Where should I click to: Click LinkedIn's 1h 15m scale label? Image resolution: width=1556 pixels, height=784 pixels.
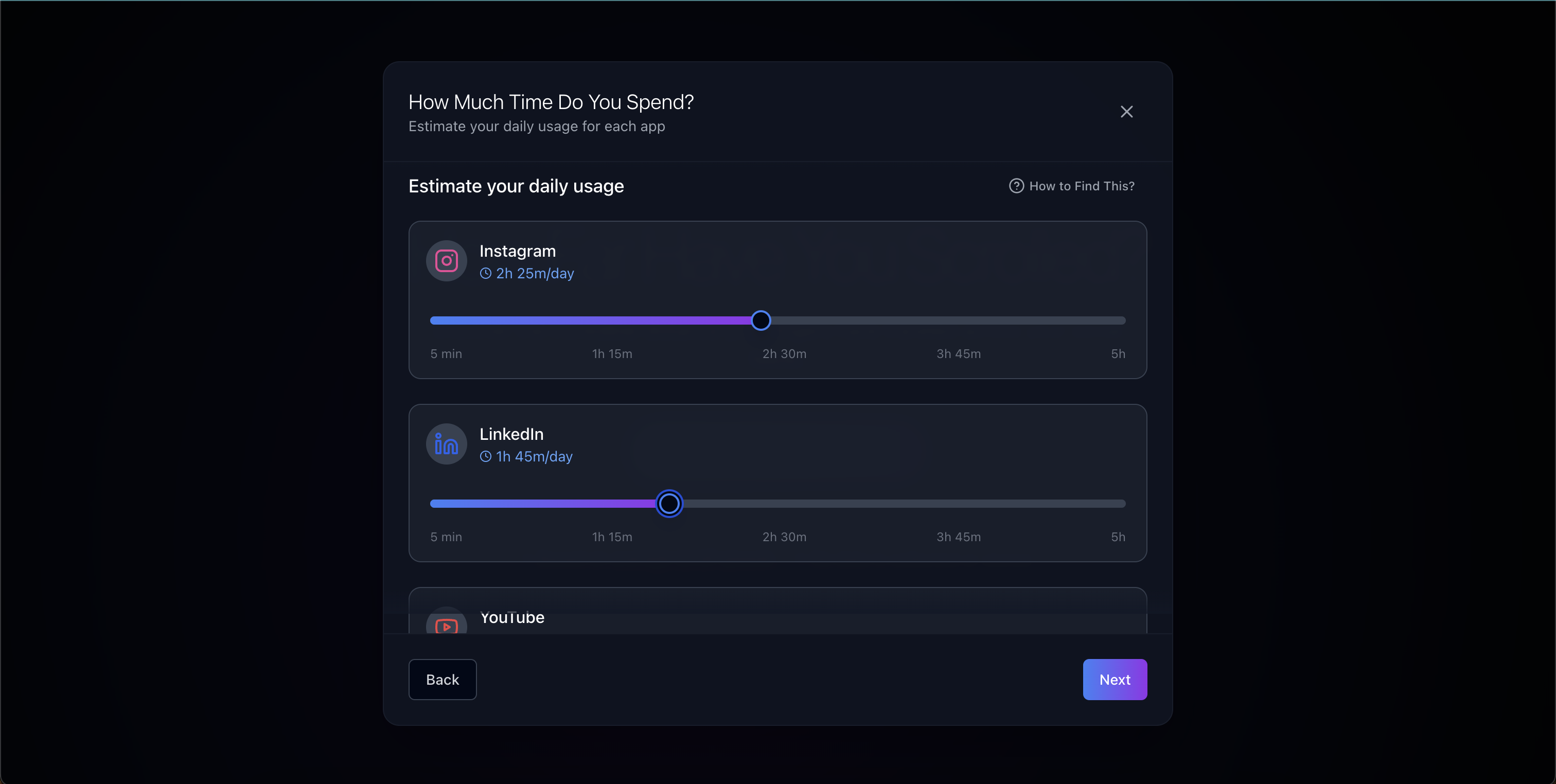(x=612, y=537)
